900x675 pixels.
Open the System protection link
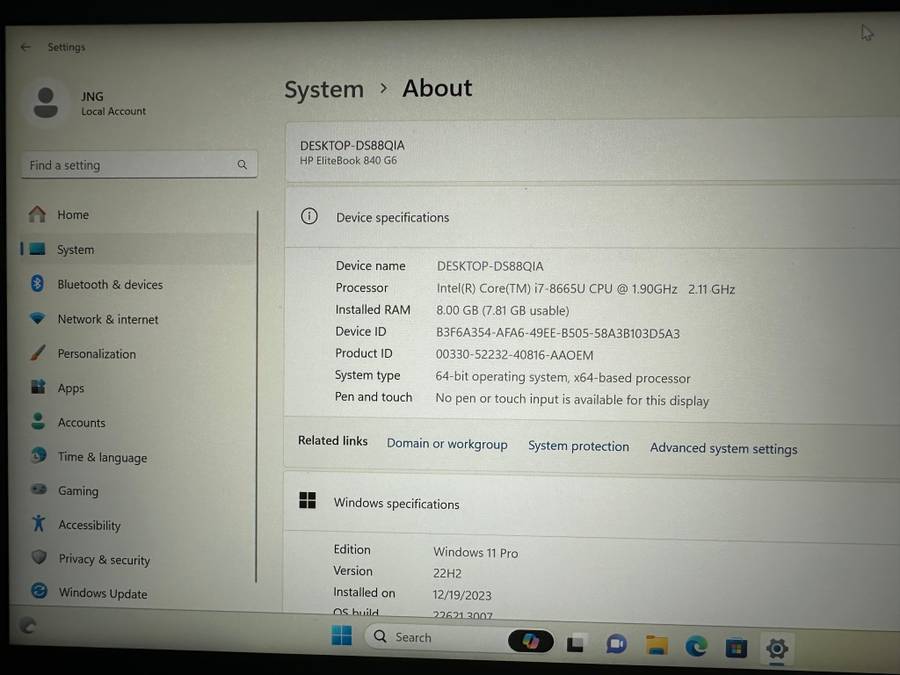click(578, 446)
